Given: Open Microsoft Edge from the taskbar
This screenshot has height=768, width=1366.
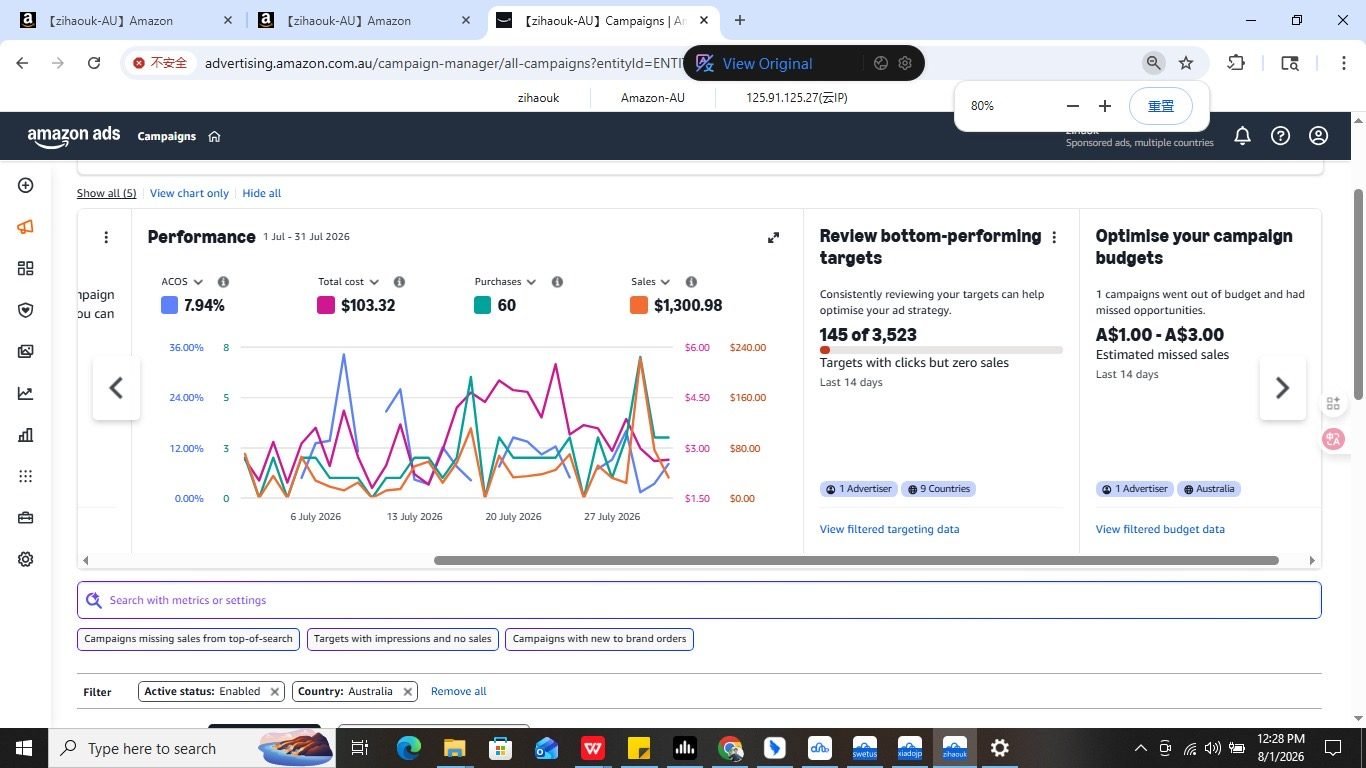Looking at the screenshot, I should click(409, 748).
